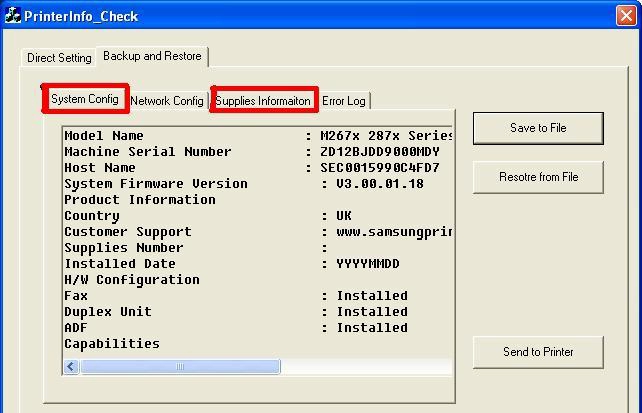Close the PrinterInfo_Check window
The image size is (642, 413).
[626, 16]
